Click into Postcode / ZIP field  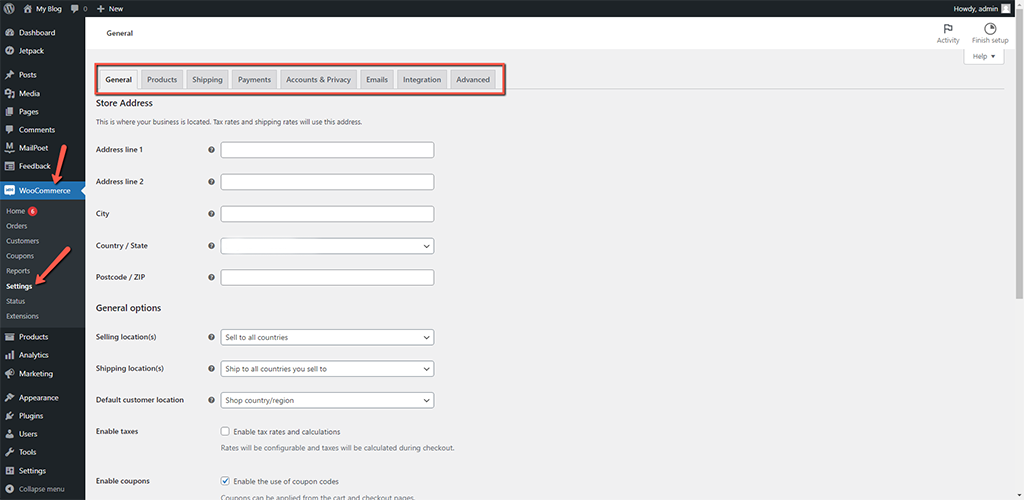(x=327, y=277)
